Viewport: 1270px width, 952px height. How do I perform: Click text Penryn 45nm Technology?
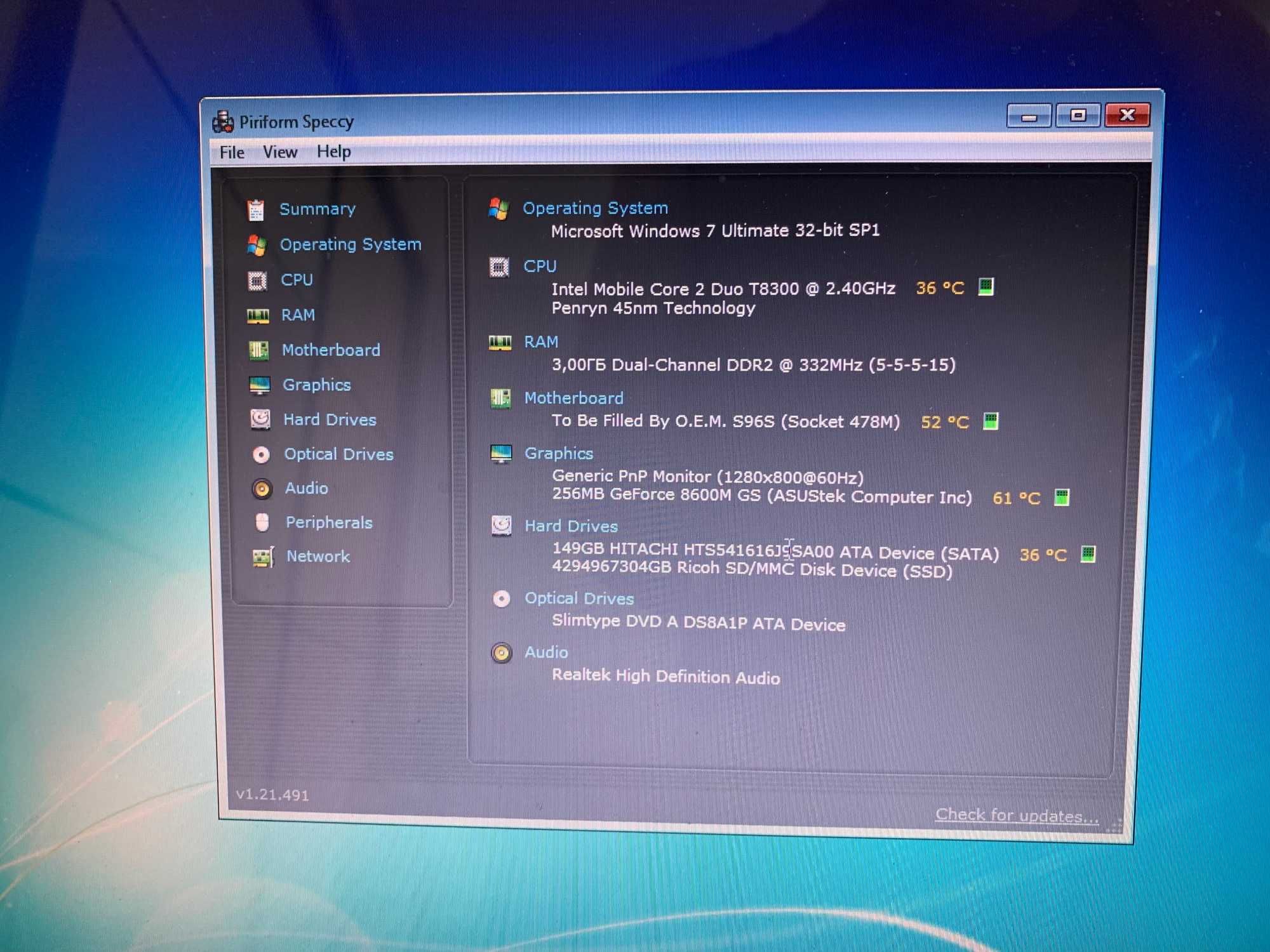[653, 308]
